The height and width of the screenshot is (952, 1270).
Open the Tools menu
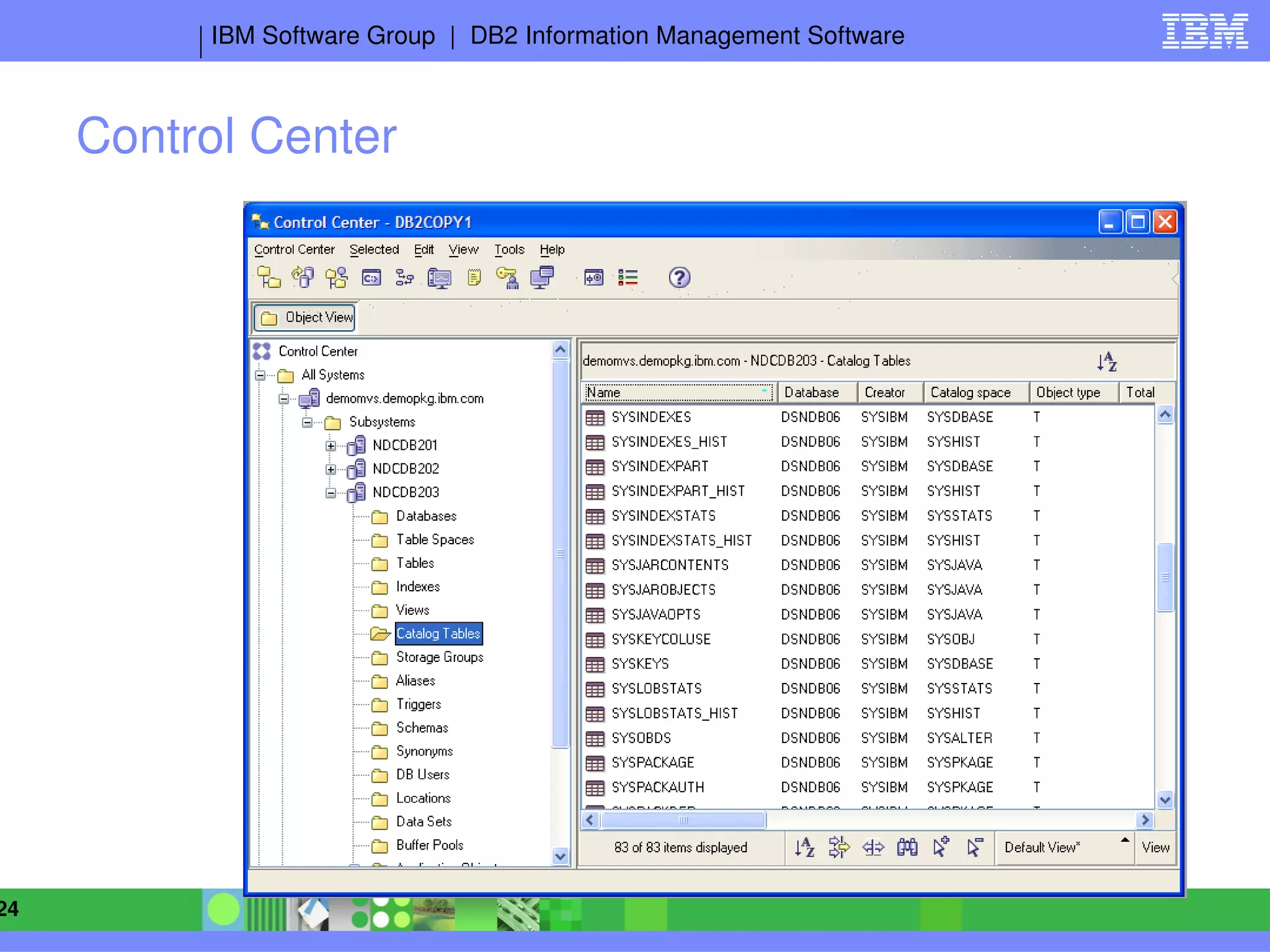[x=509, y=249]
